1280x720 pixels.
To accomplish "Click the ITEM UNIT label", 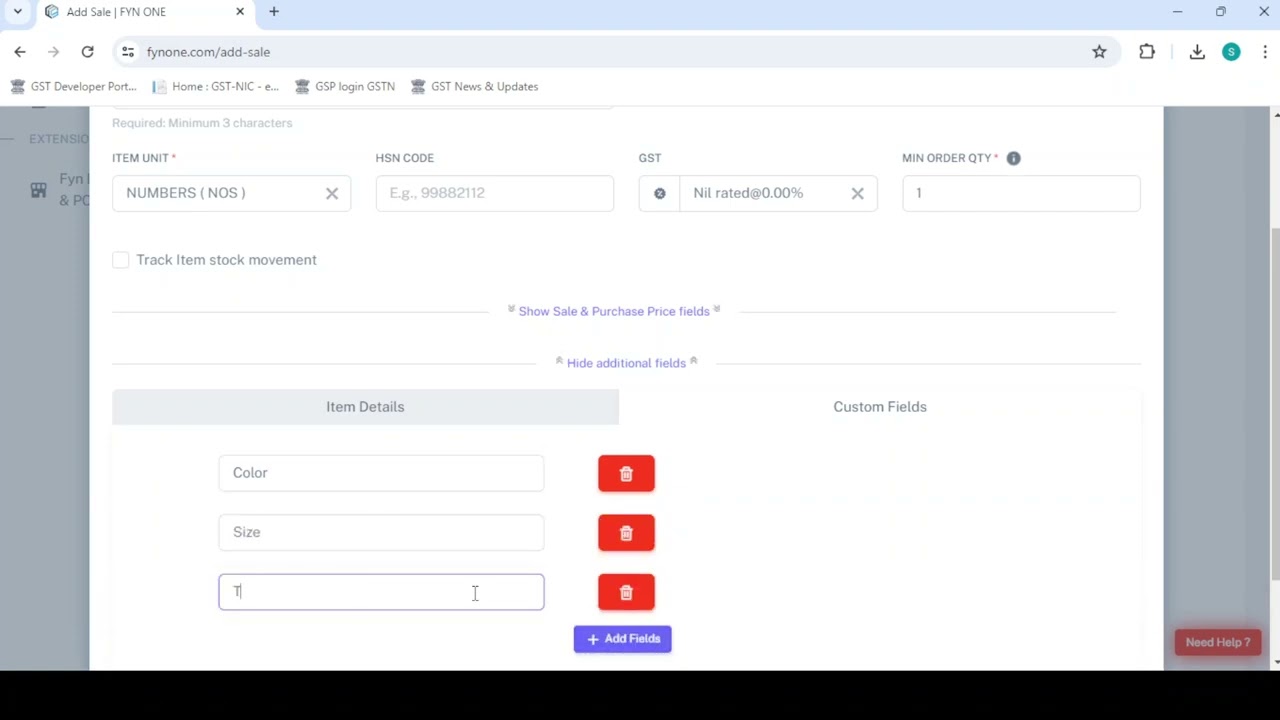I will coord(144,158).
